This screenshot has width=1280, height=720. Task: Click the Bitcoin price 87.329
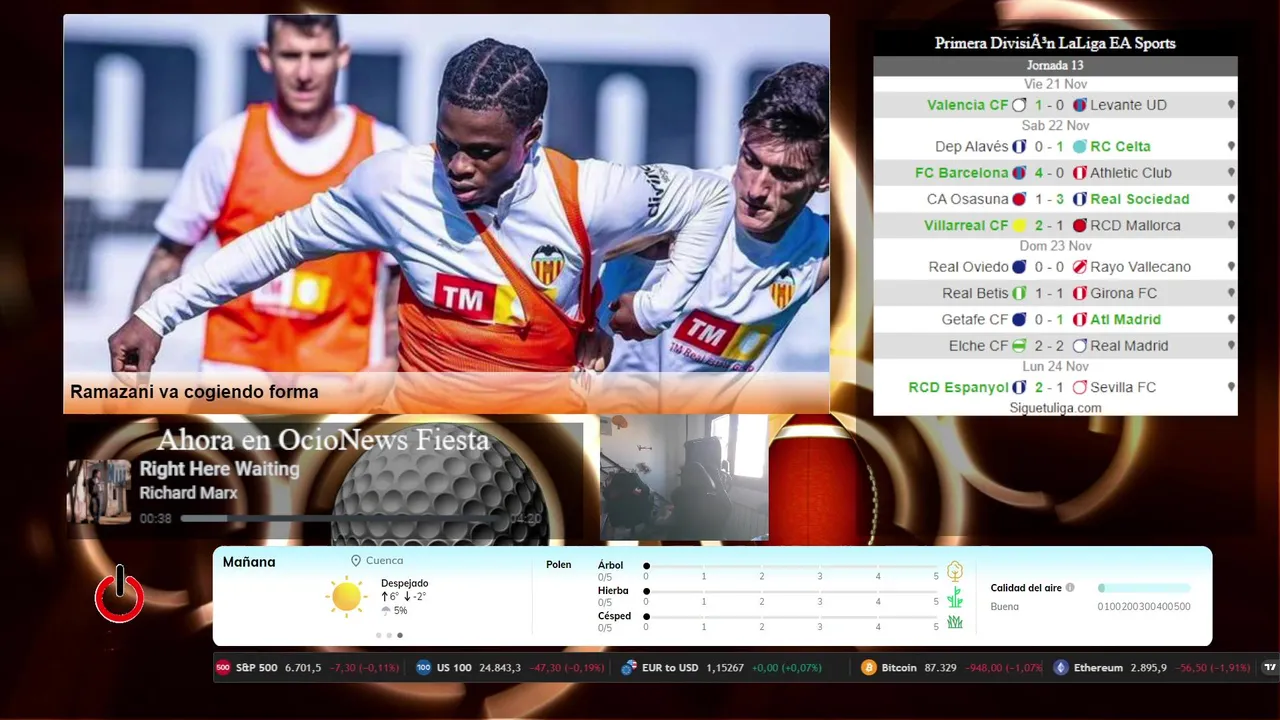coord(939,667)
